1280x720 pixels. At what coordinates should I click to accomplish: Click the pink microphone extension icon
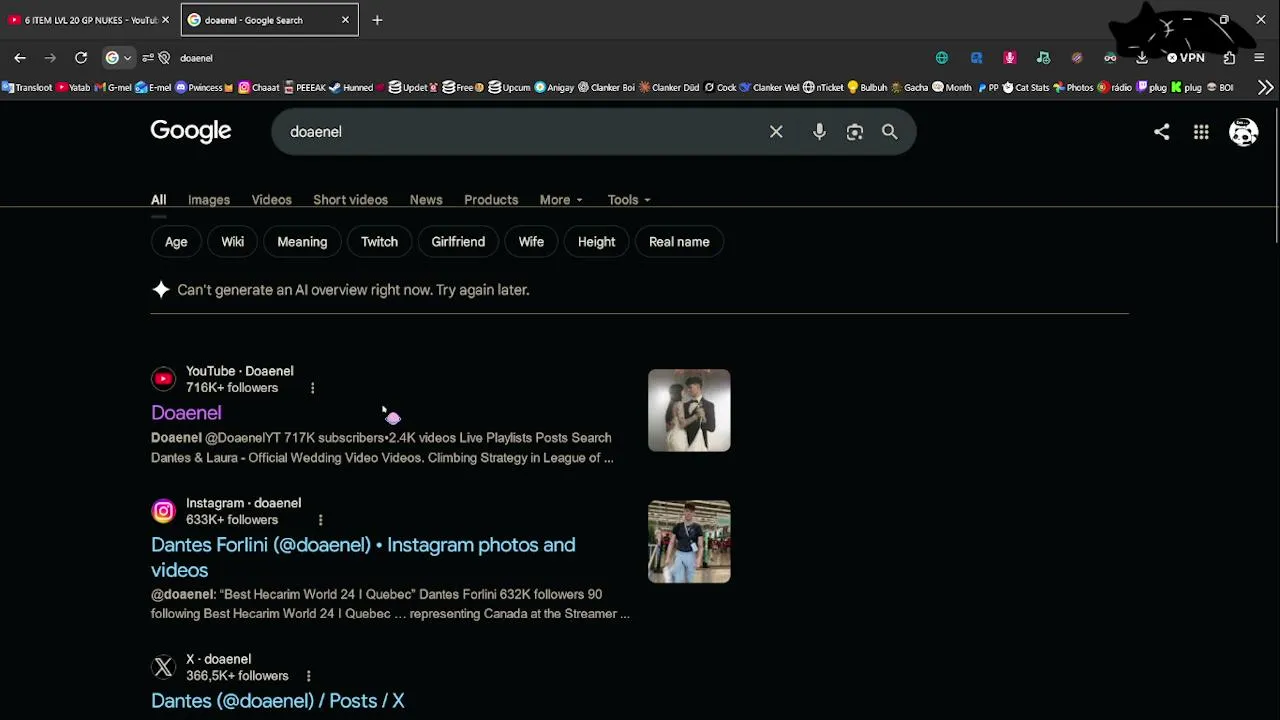1010,58
